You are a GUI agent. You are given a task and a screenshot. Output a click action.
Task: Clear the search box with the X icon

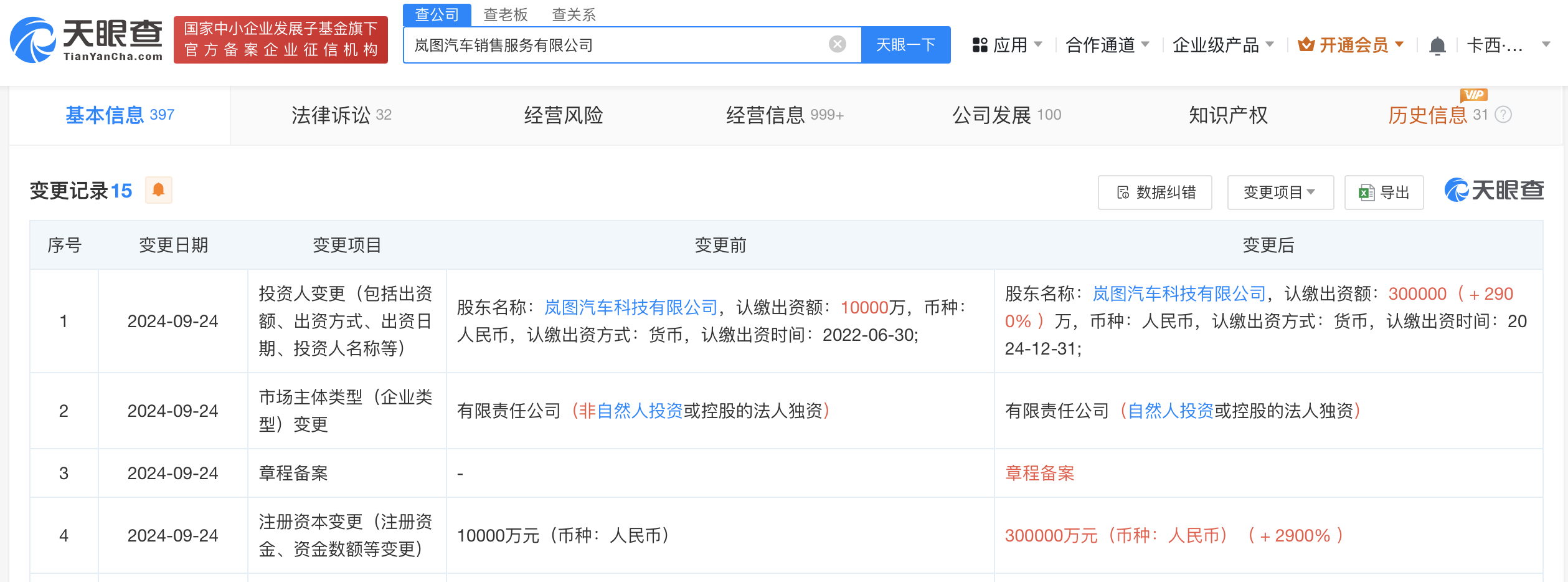[x=838, y=44]
